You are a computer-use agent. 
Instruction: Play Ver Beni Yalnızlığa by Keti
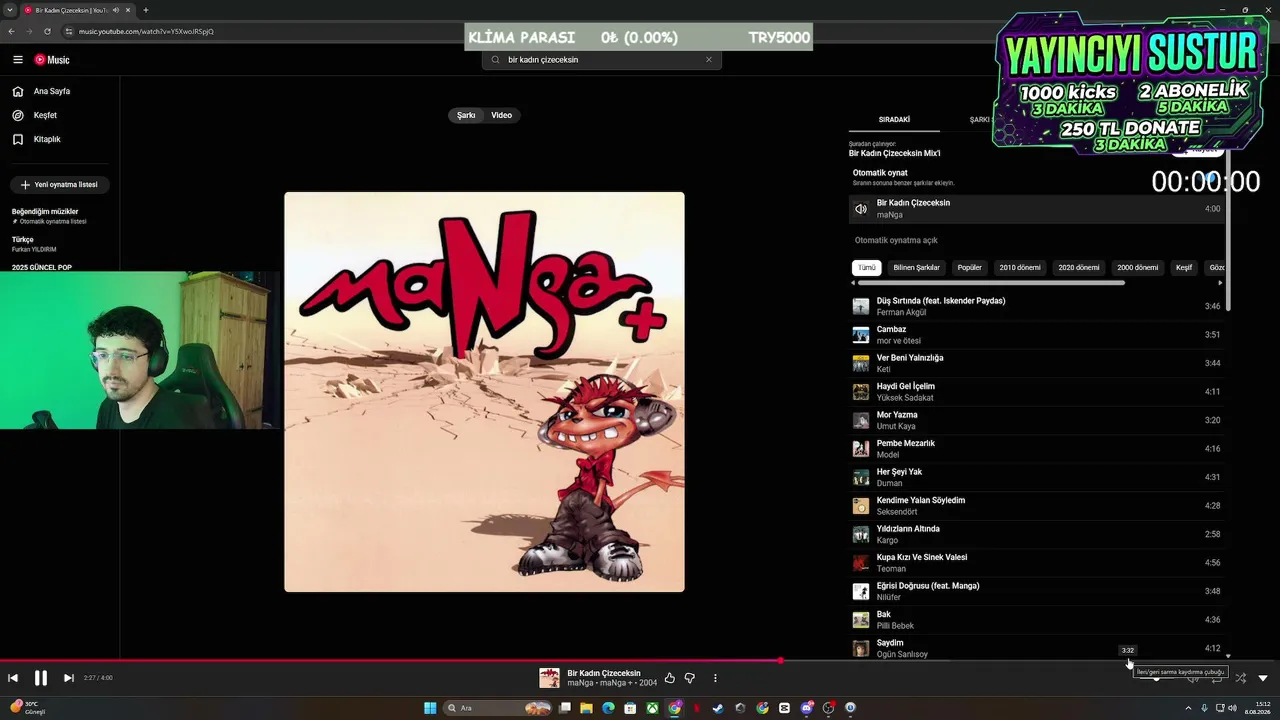(x=1036, y=363)
